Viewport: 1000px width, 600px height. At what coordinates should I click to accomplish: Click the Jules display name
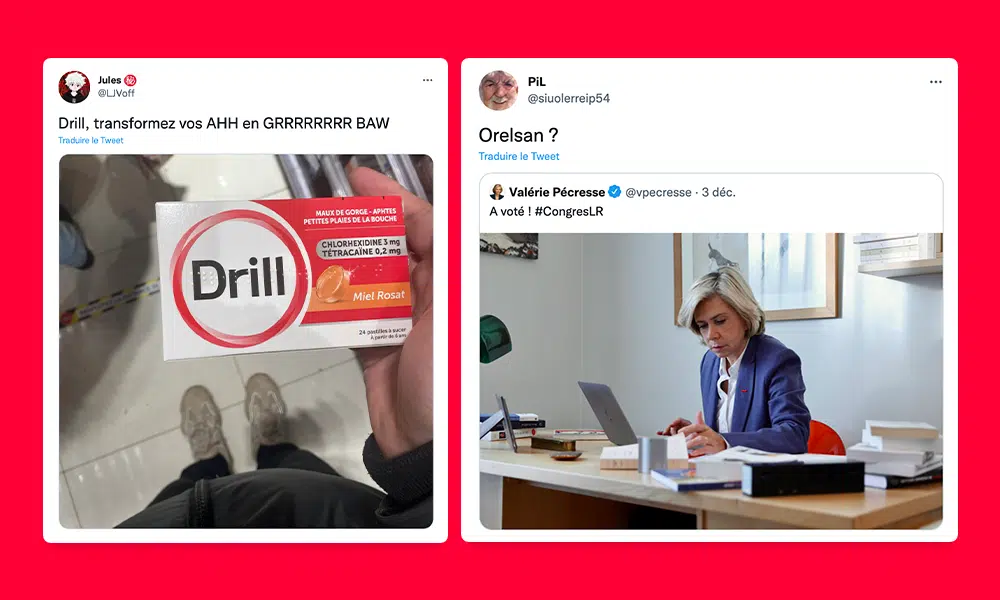click(x=109, y=80)
